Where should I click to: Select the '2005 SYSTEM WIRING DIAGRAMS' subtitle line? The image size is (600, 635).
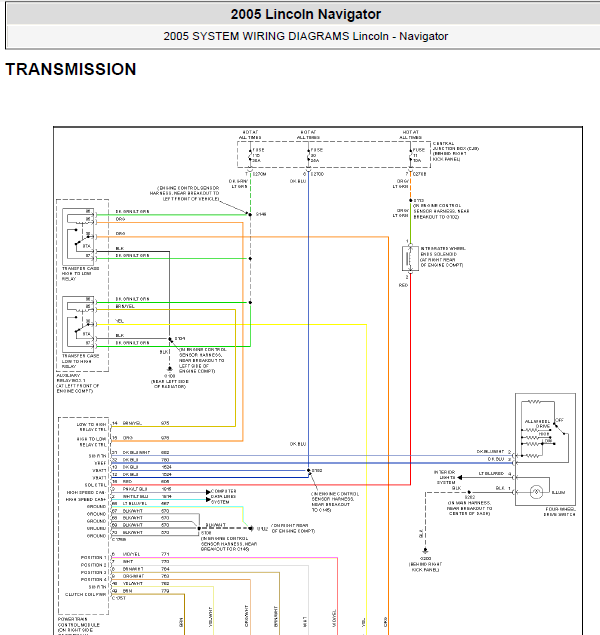click(306, 36)
